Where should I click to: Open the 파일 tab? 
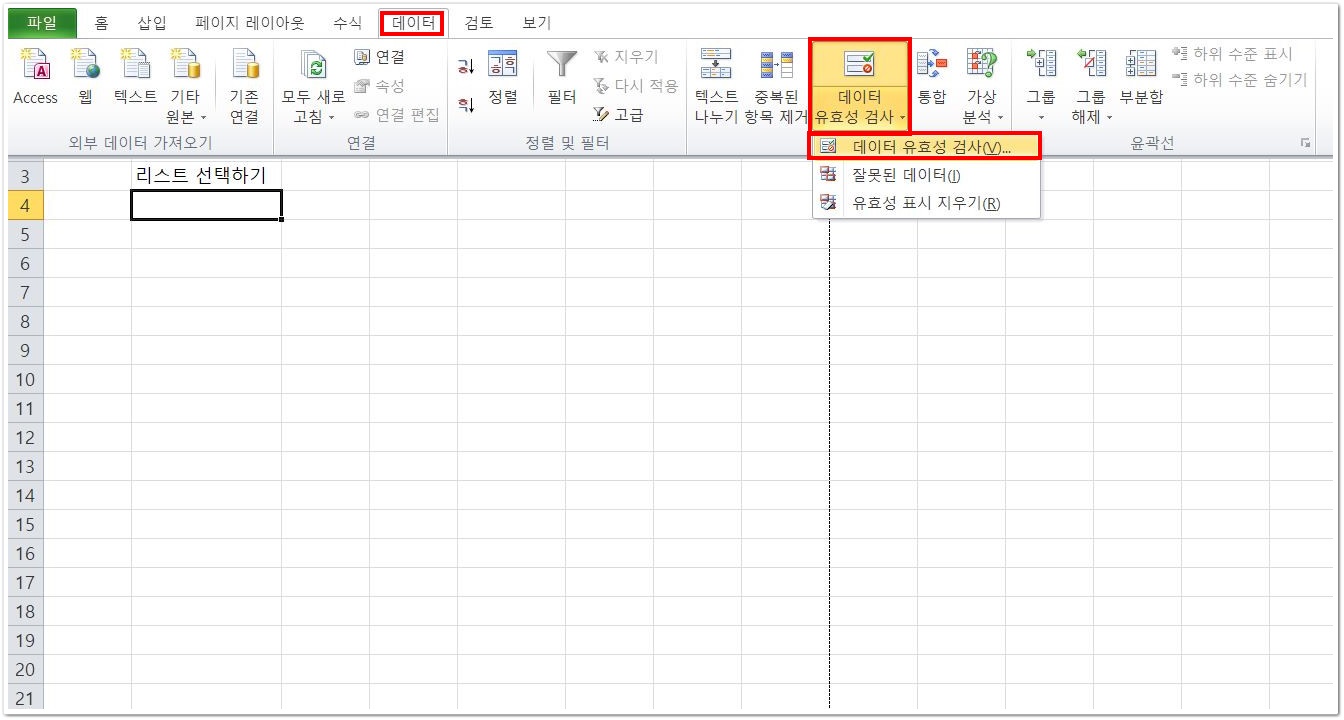pos(42,23)
